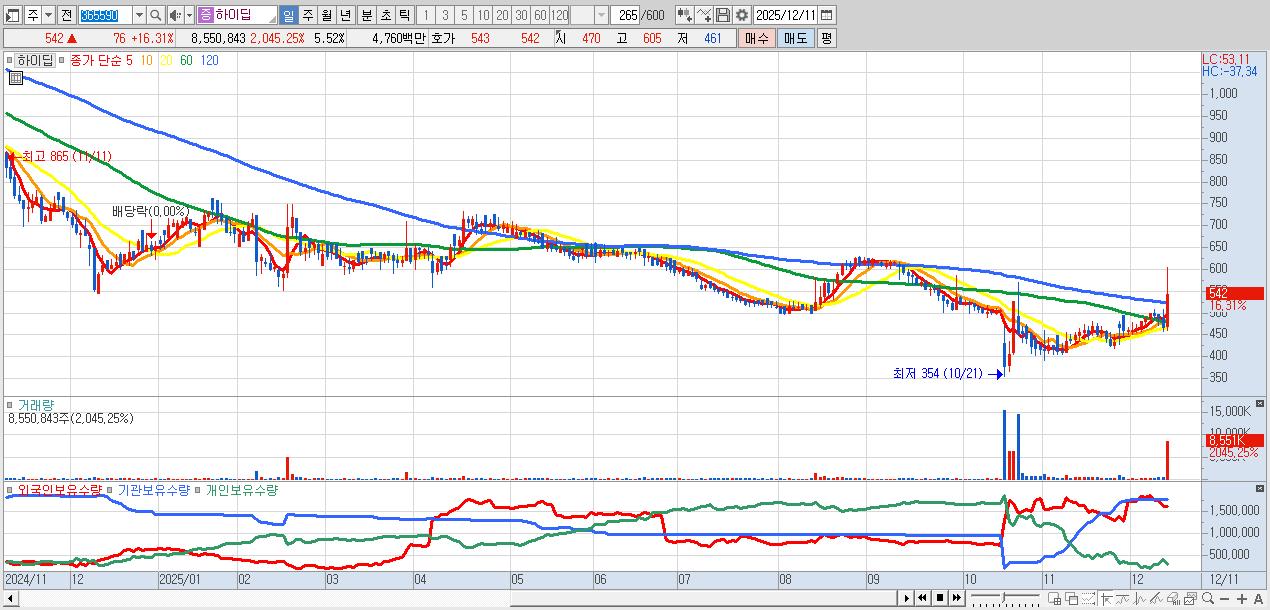Click the bar count field 265
Viewport: 1270px width, 610px height.
(625, 15)
